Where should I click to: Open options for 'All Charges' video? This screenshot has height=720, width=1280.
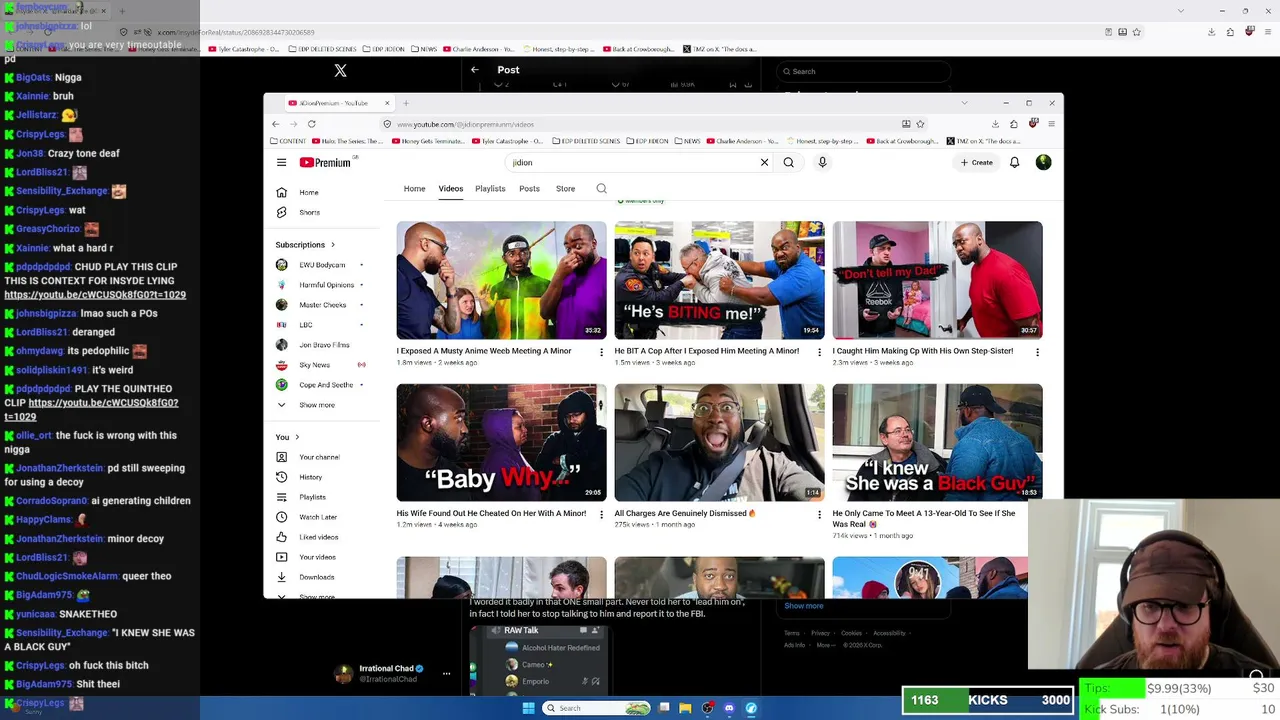[819, 514]
